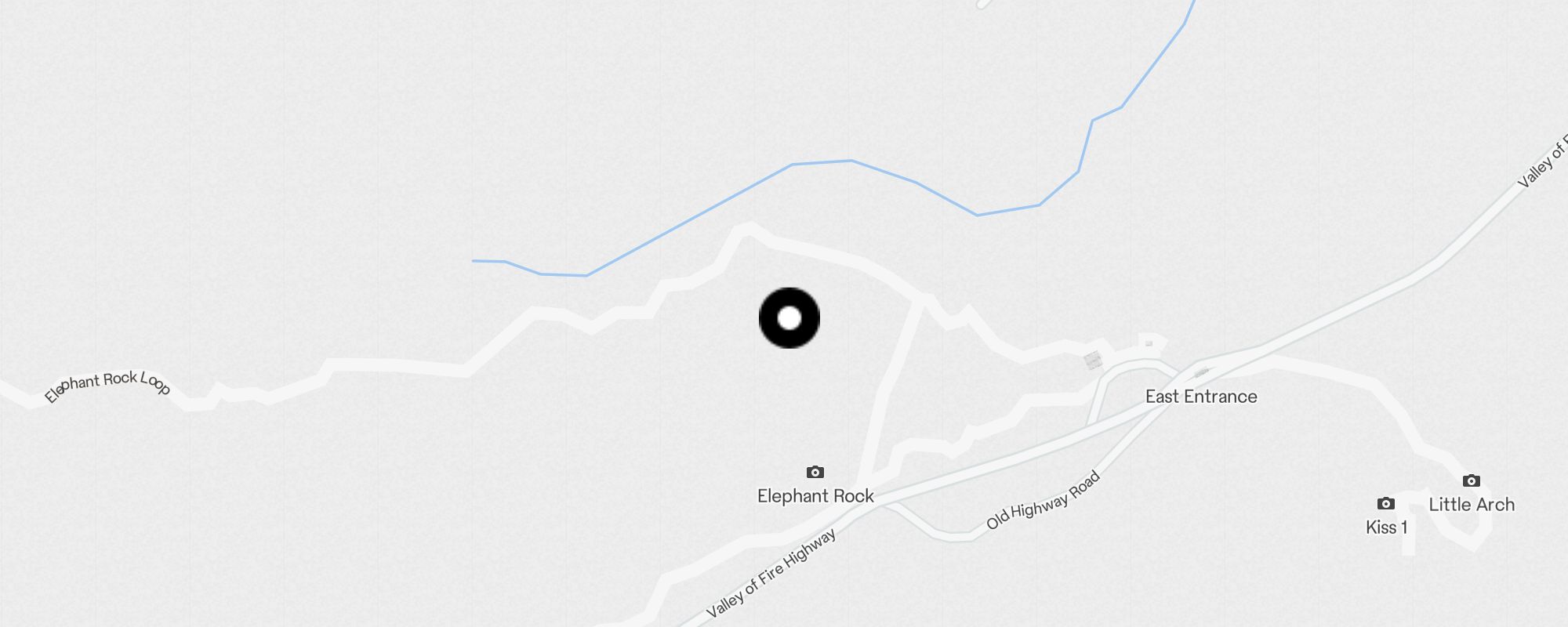Screen dimensions: 1568x627
Task: Open the East Entrance place label
Action: [1201, 397]
